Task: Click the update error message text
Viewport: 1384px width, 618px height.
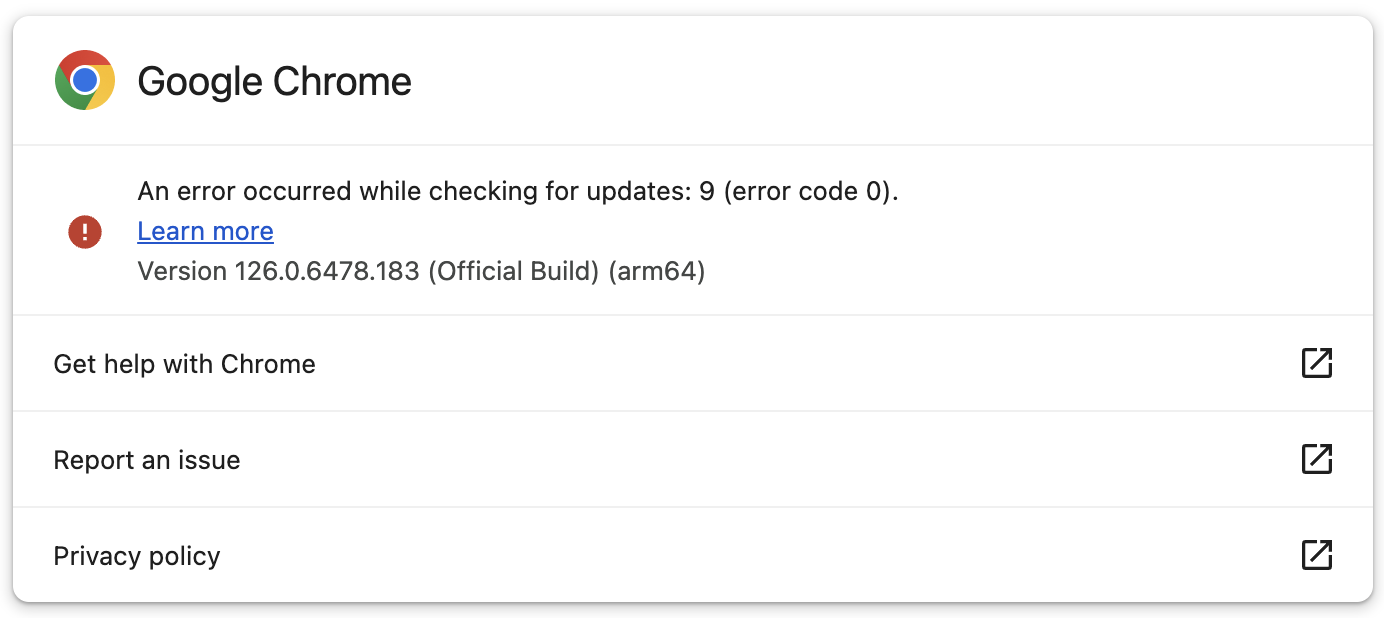Action: [517, 191]
